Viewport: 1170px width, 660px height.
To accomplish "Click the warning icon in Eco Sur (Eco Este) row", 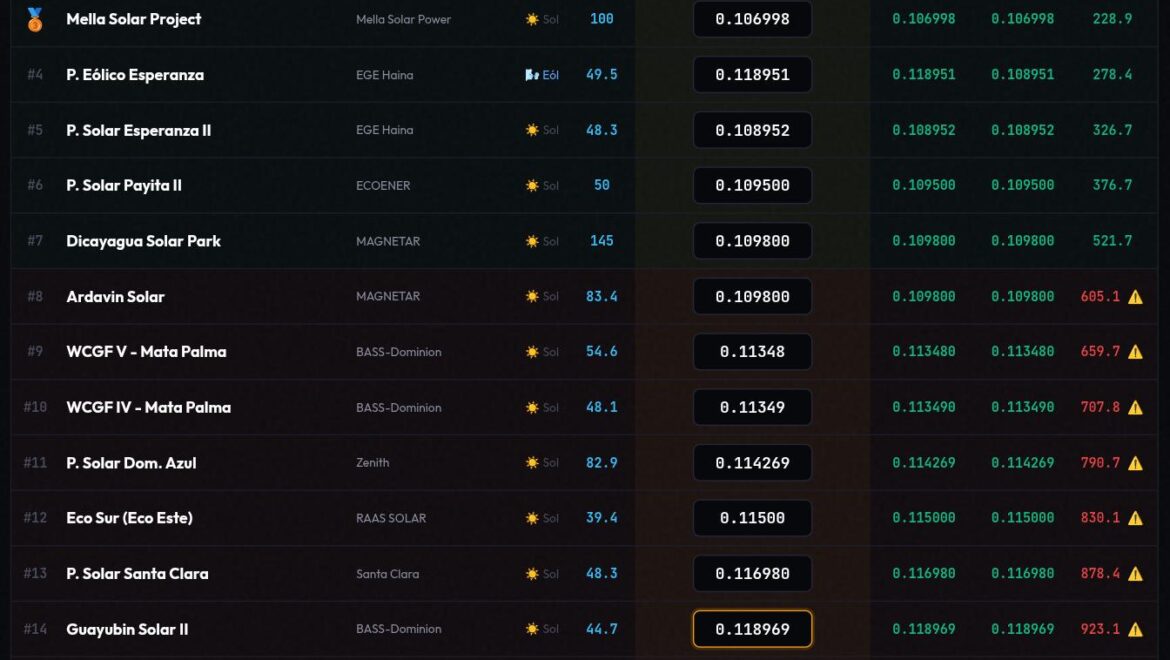I will (x=1135, y=518).
